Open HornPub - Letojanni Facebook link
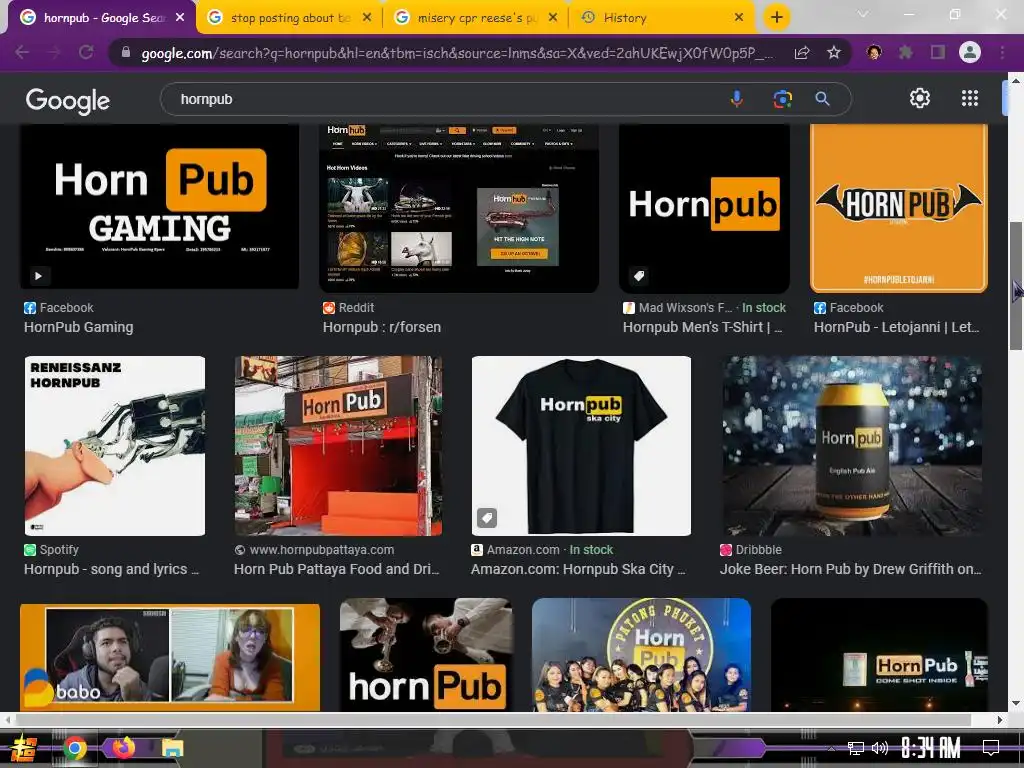 pos(897,327)
